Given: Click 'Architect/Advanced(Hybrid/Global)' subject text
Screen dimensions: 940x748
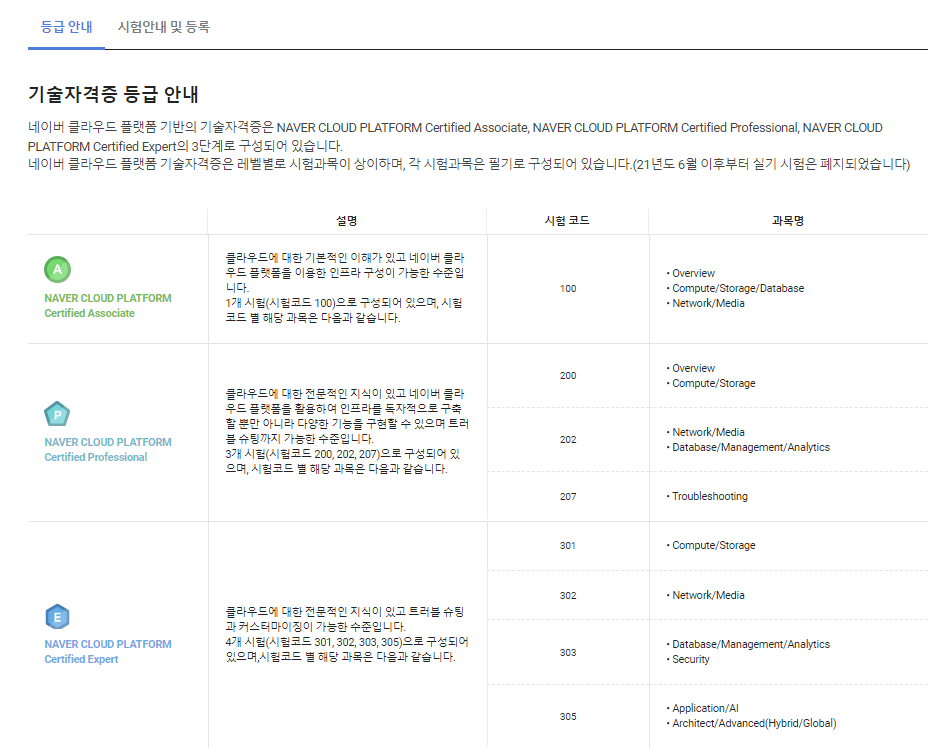Looking at the screenshot, I should click(x=754, y=723).
